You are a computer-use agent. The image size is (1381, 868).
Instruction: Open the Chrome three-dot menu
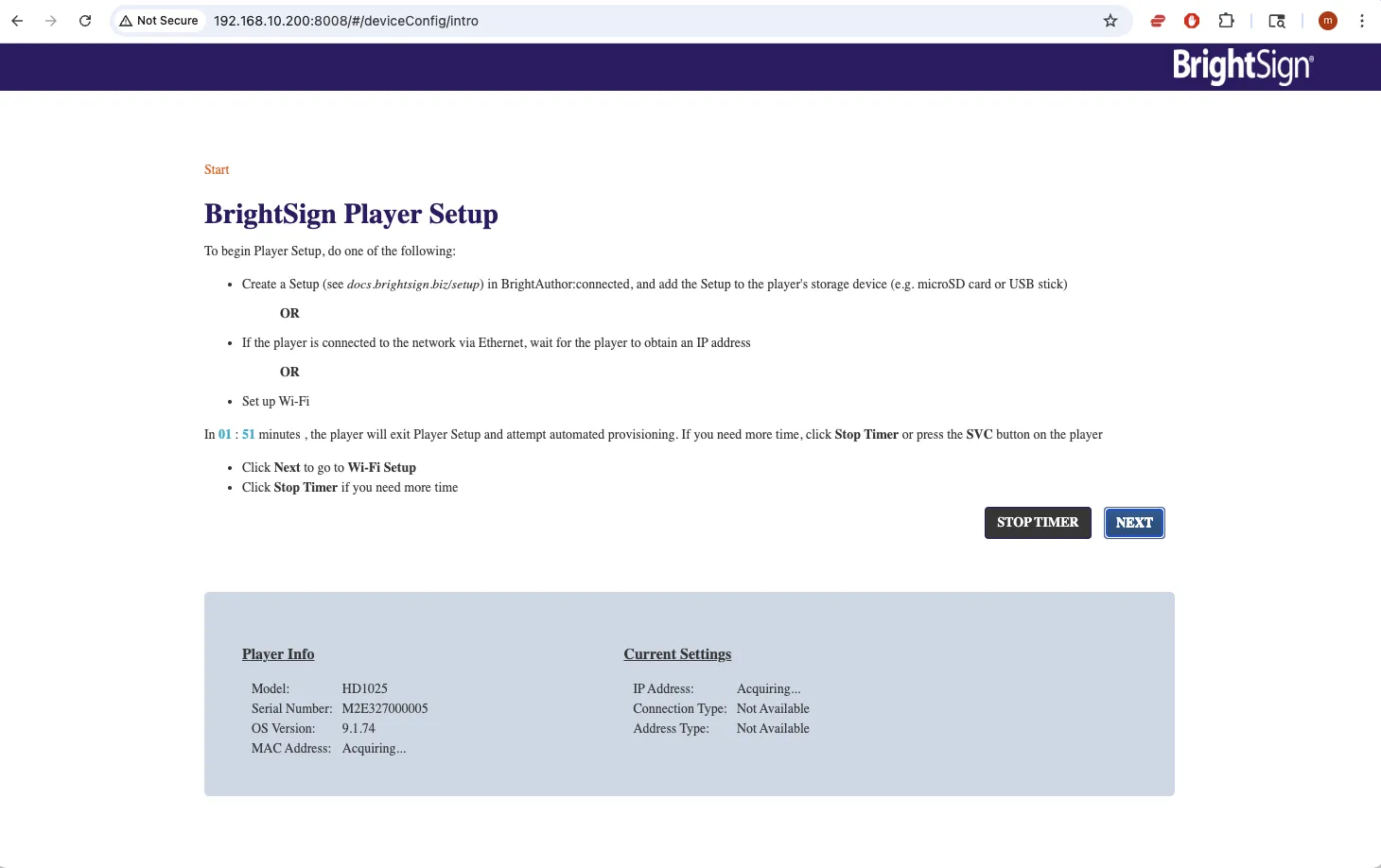tap(1362, 21)
